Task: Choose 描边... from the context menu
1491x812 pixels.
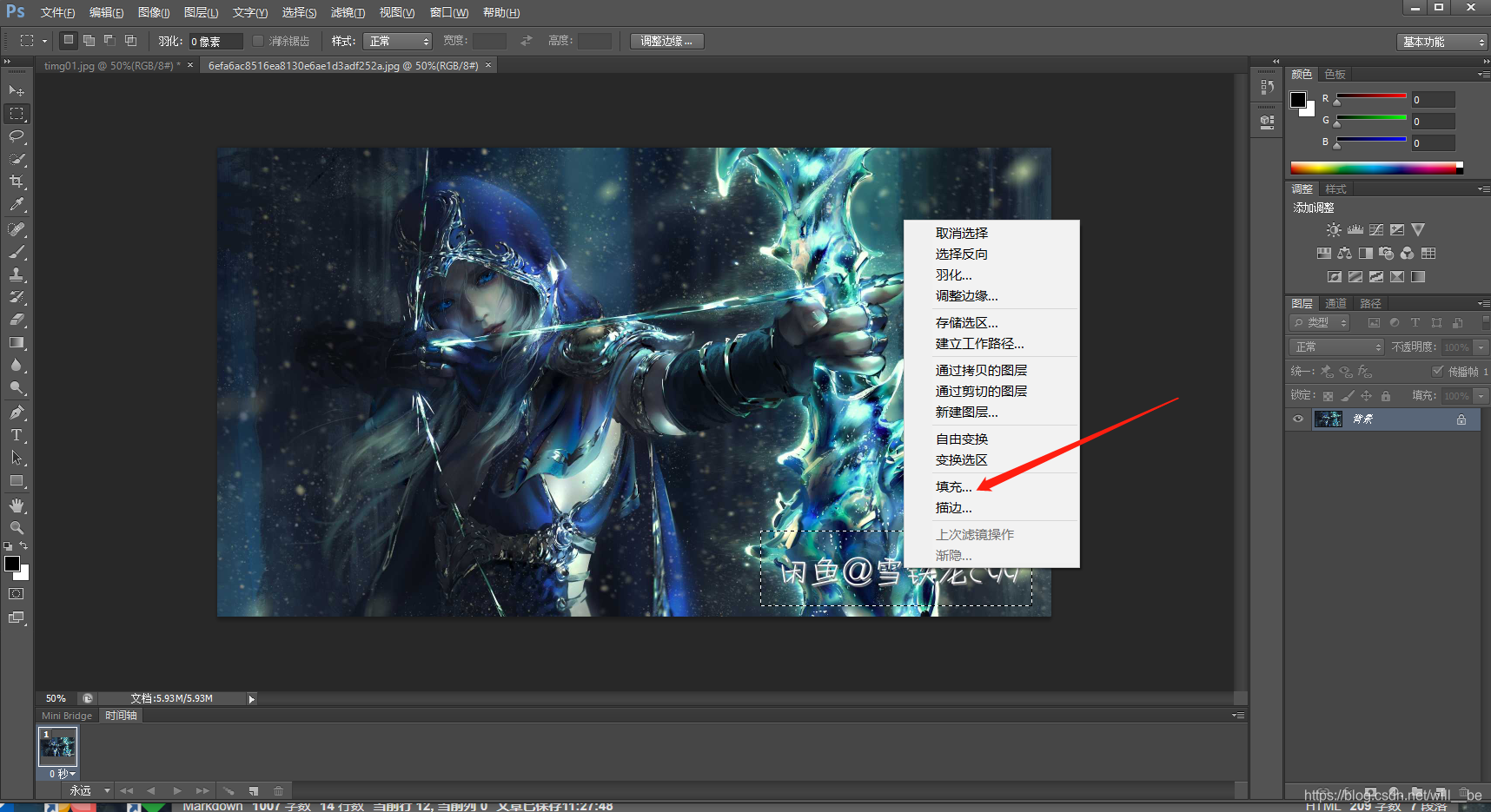Action: point(953,508)
